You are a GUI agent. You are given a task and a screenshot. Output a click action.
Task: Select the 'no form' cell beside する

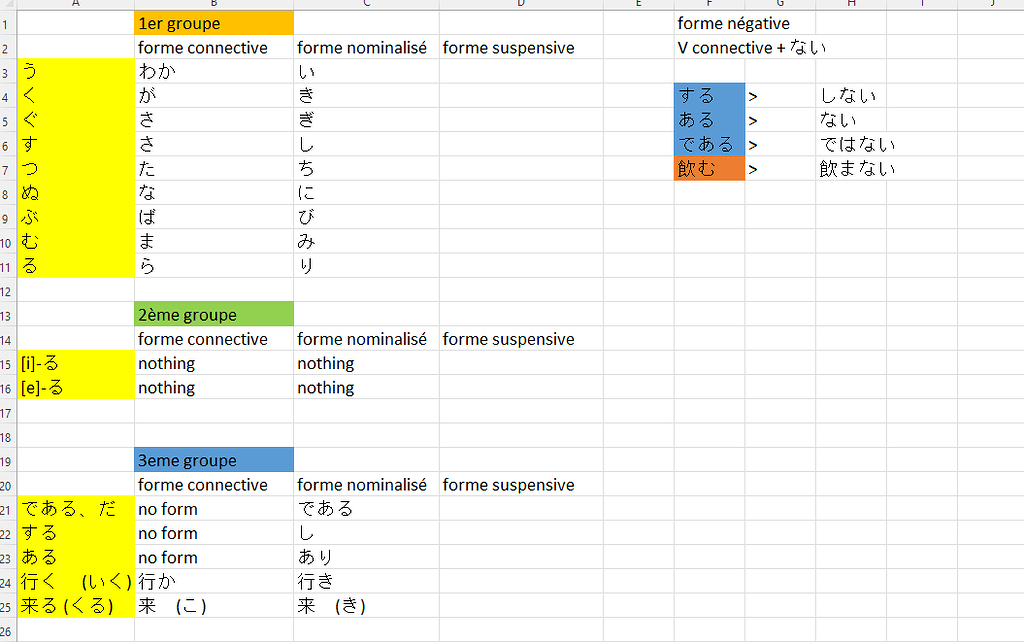click(214, 533)
